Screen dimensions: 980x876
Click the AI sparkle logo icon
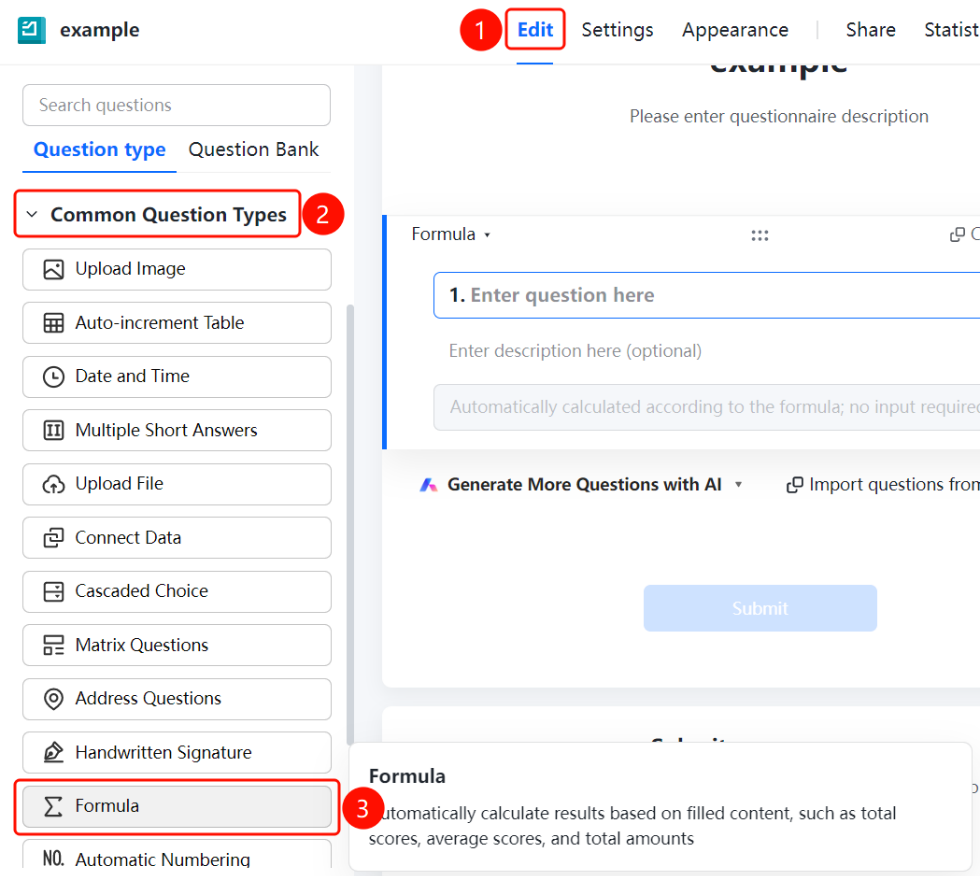(428, 485)
